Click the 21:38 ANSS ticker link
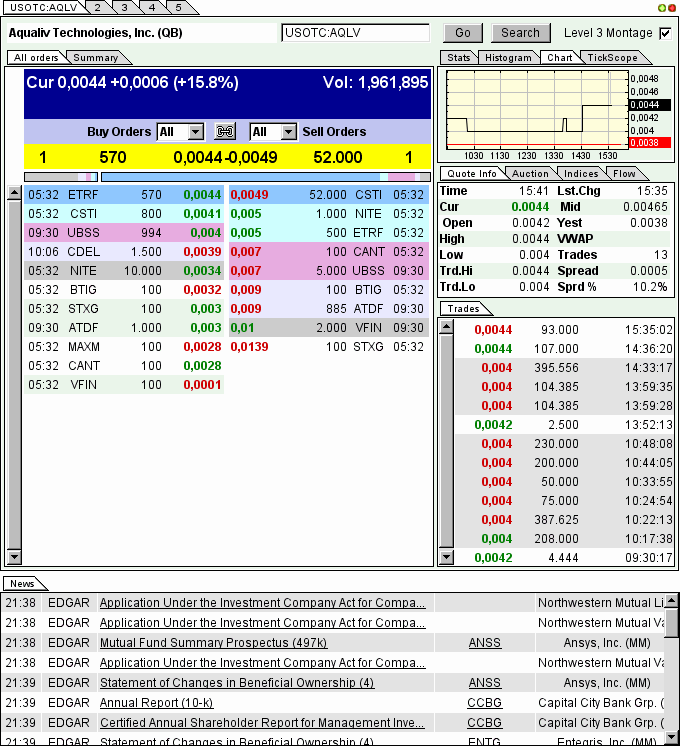Screen dimensions: 680x750 (484, 643)
